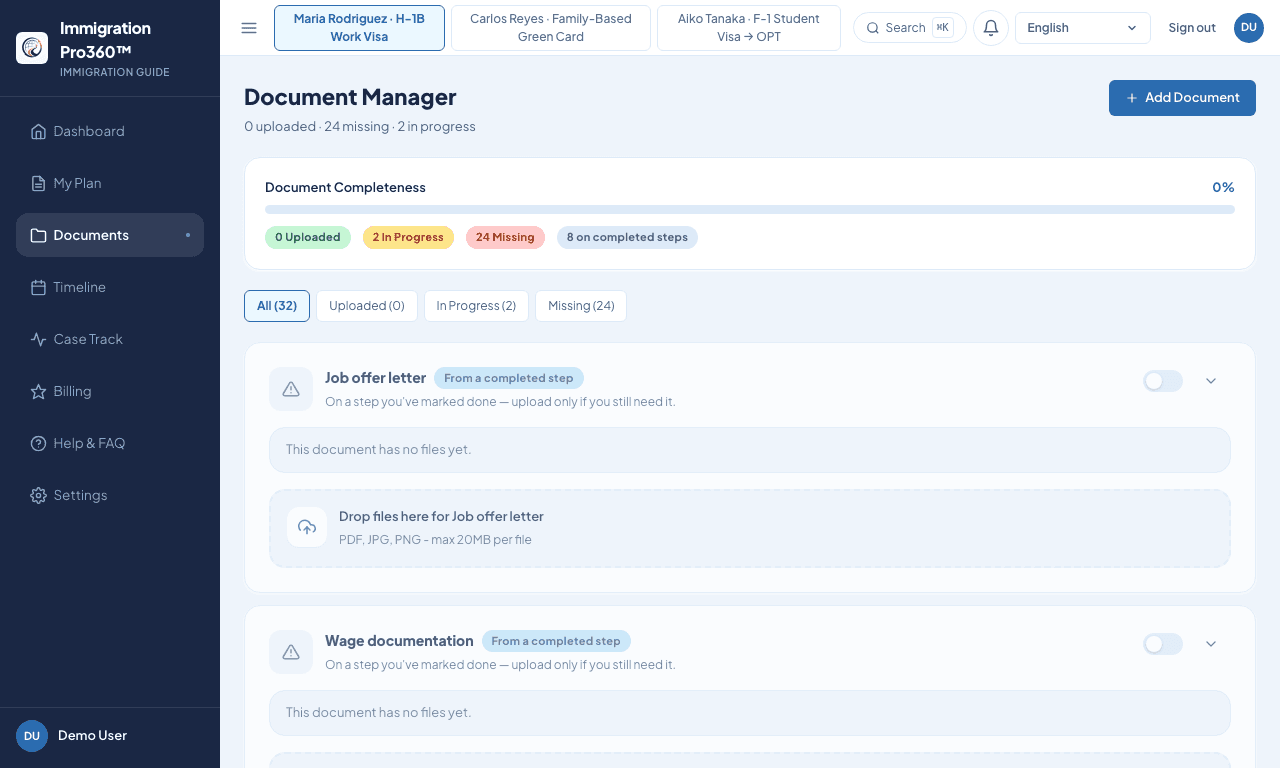Toggle the Job offer letter switch
This screenshot has width=1280, height=768.
(1163, 381)
